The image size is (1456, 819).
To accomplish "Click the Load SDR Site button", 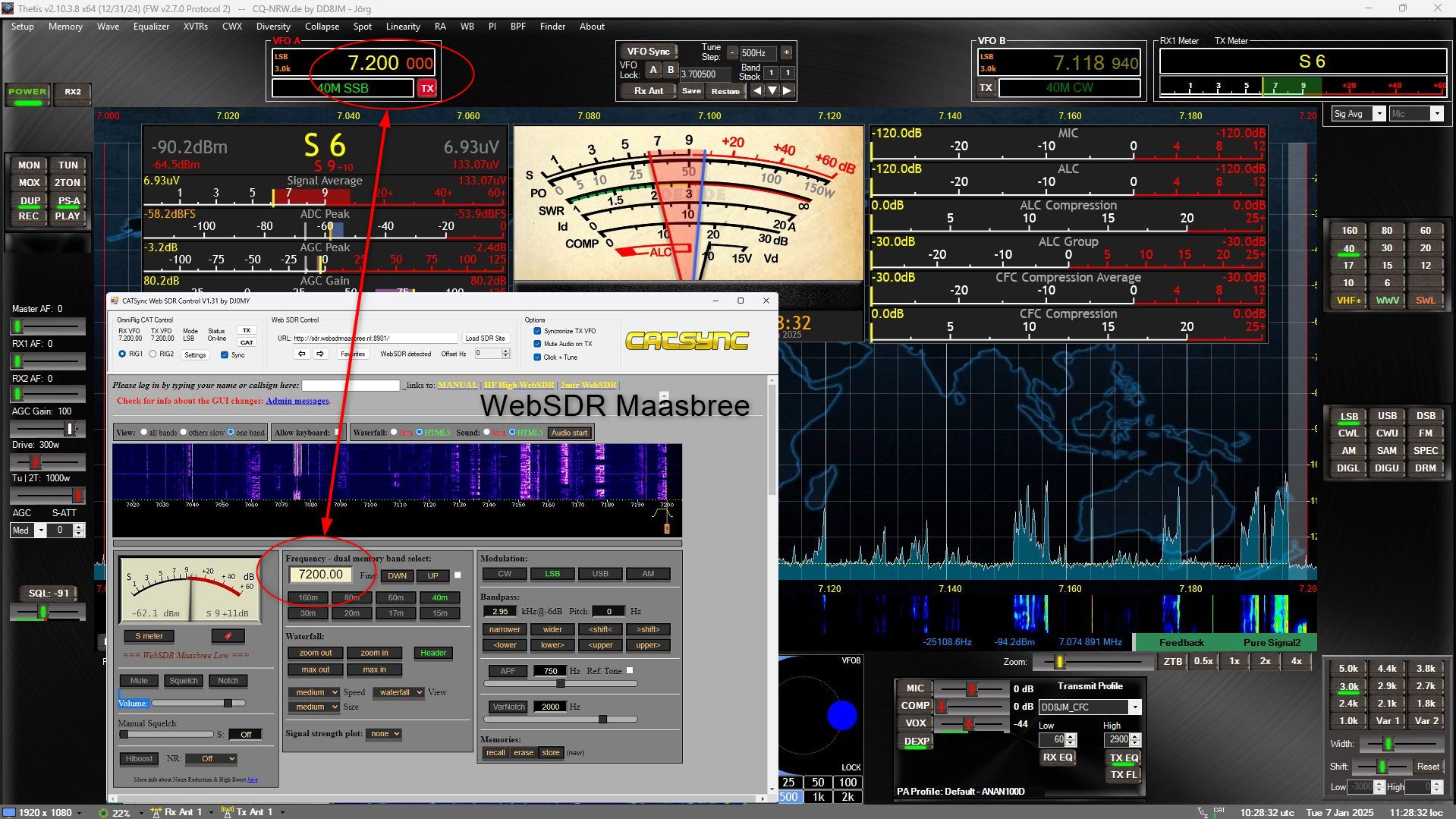I will 485,339.
